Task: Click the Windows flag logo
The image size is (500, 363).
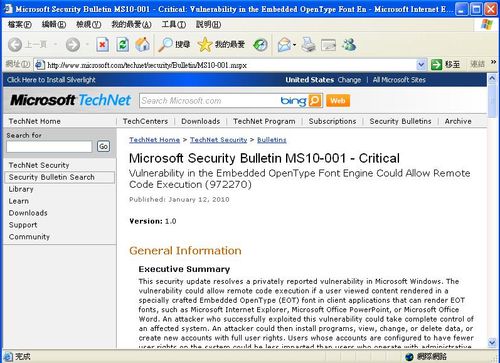Action: [487, 24]
